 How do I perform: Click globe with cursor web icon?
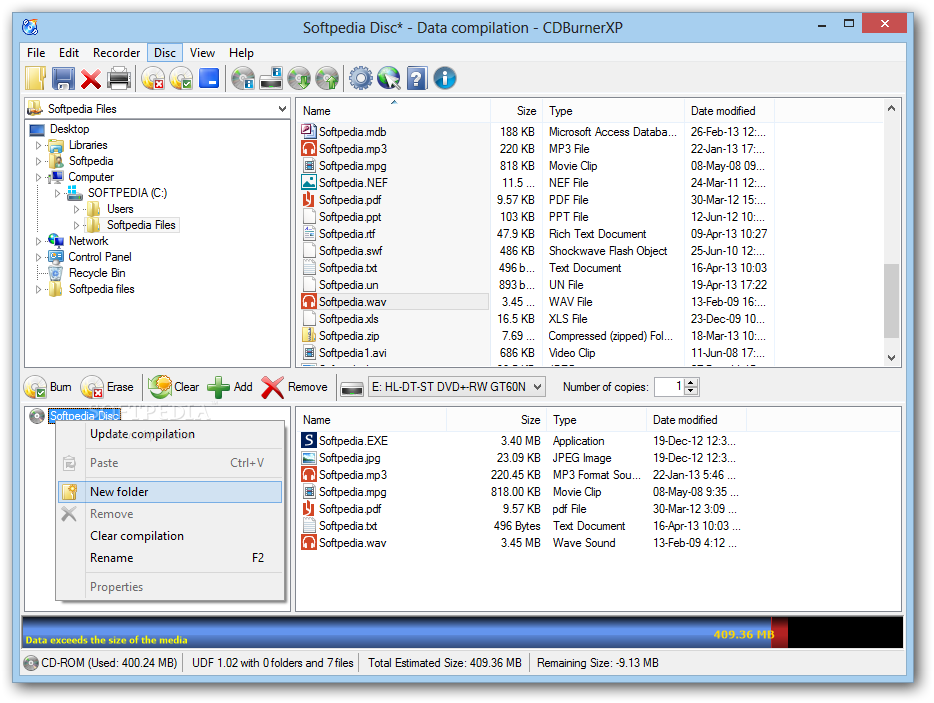pyautogui.click(x=389, y=78)
